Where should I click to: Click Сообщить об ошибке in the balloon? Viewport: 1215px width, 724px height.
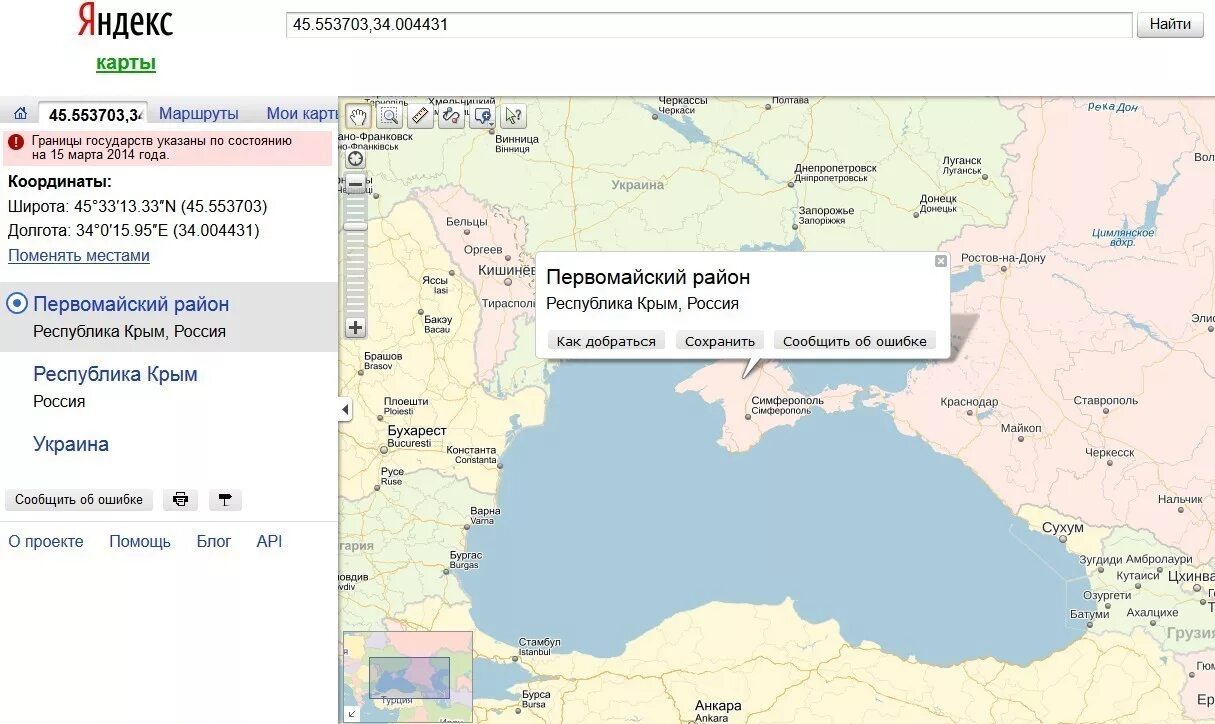click(855, 341)
